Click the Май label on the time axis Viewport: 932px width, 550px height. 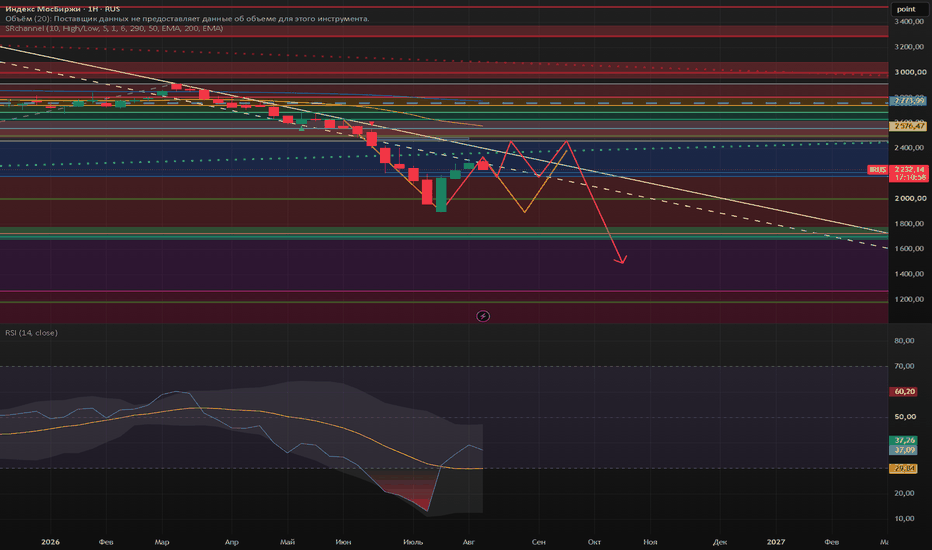point(287,542)
